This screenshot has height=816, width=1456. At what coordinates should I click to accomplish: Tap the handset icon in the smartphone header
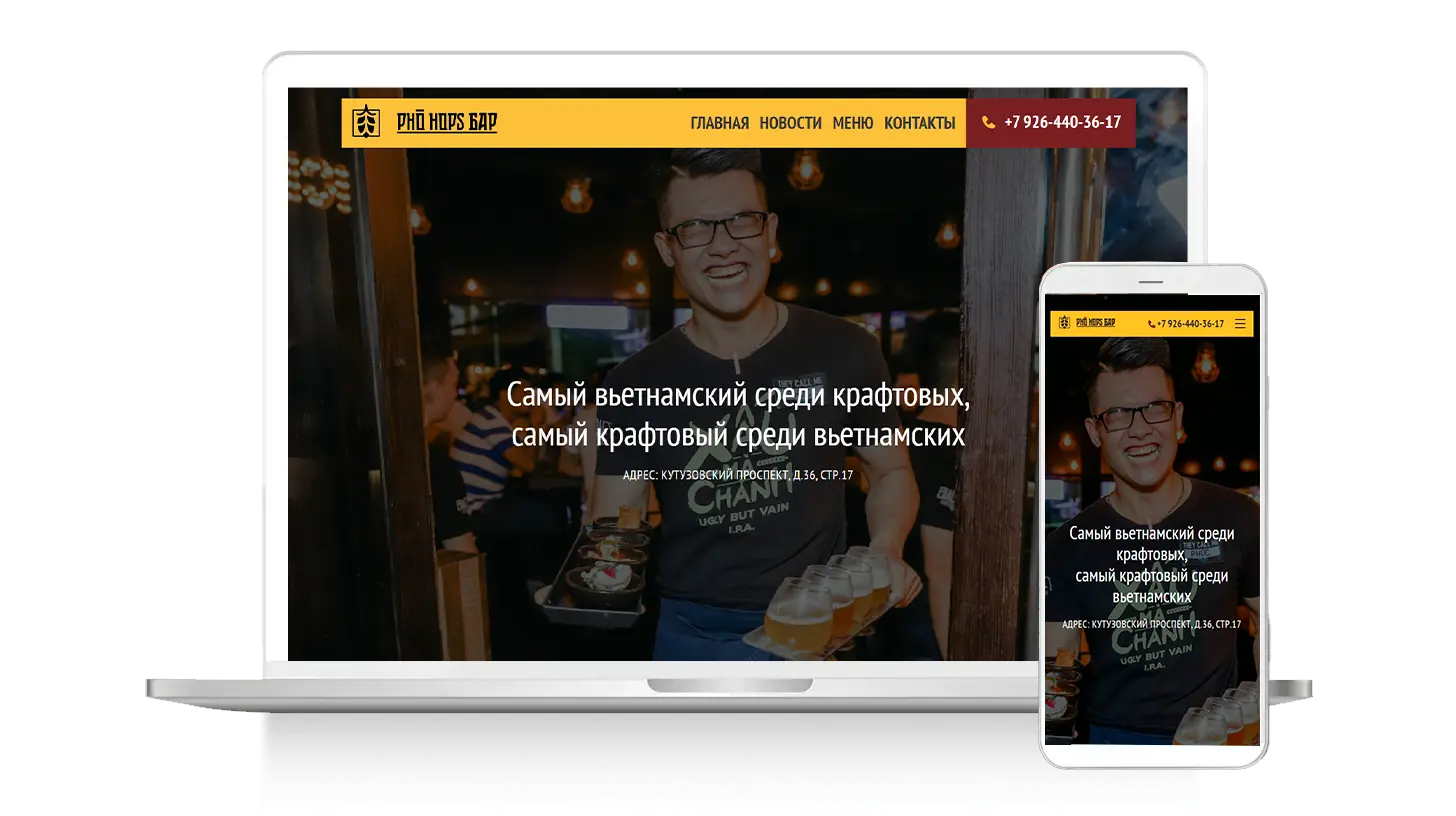coord(1152,324)
